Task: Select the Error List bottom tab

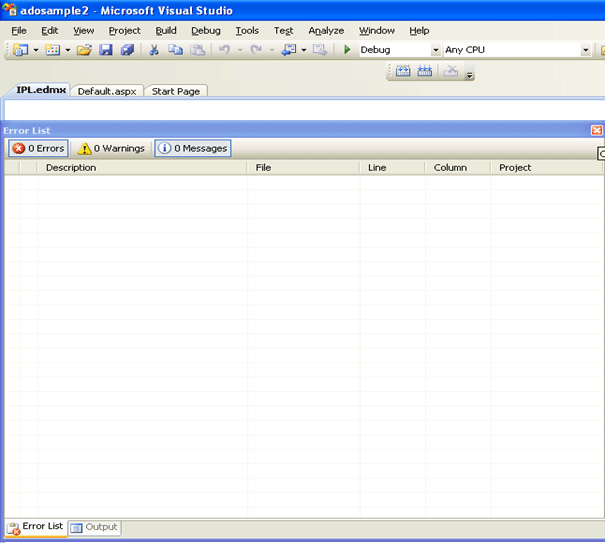Action: click(x=36, y=527)
